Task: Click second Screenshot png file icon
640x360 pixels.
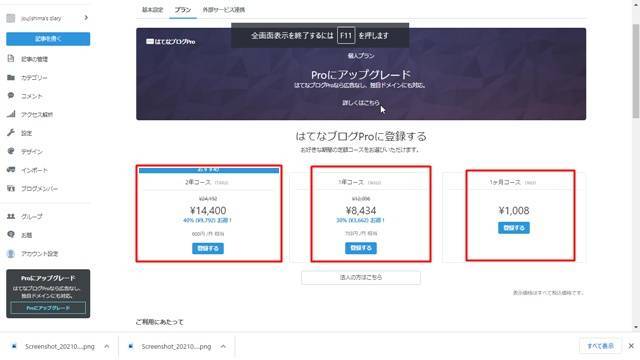Action: (x=131, y=346)
